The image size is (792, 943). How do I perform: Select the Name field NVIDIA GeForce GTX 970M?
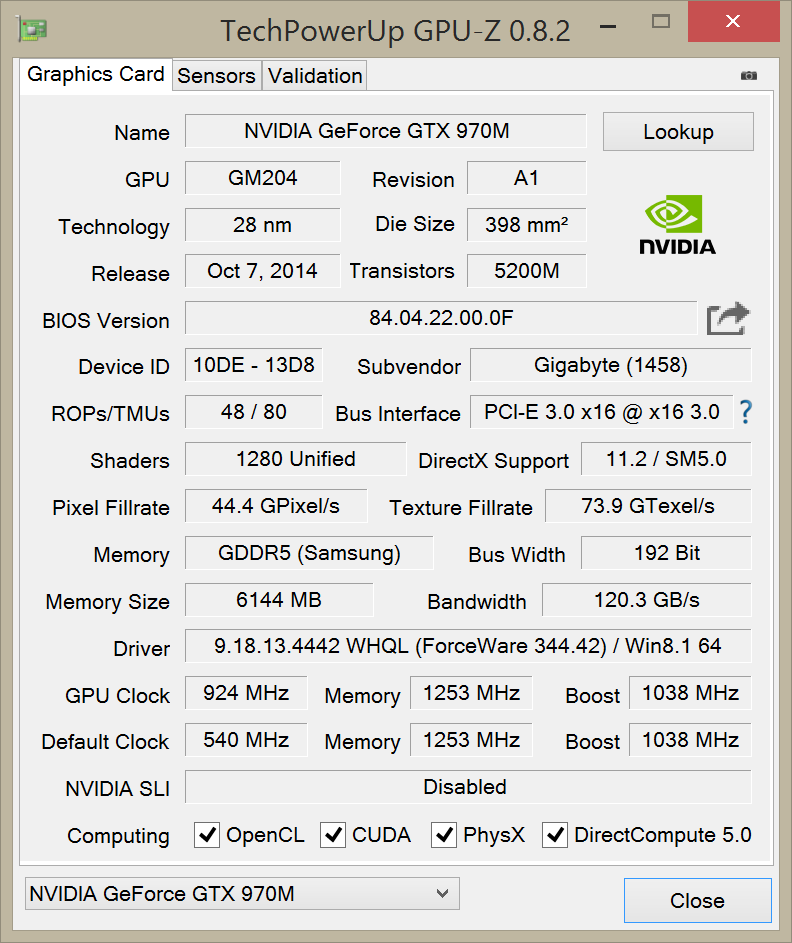click(x=385, y=131)
